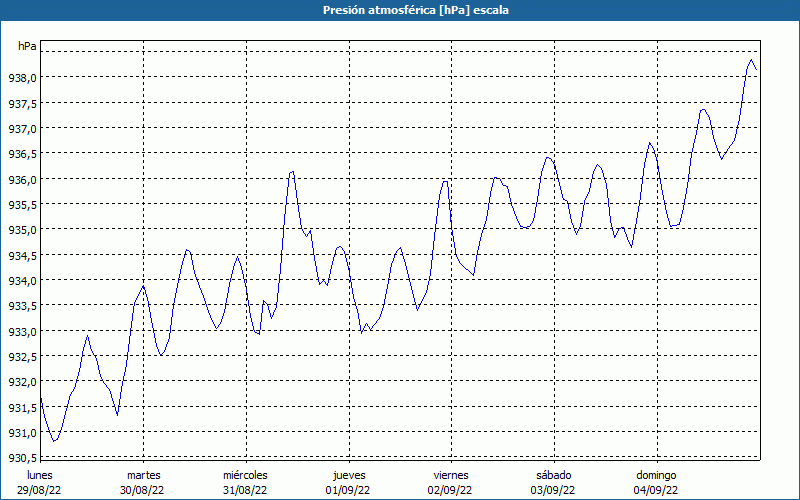
Task: Select the date 29/08/22
Action: point(39,490)
